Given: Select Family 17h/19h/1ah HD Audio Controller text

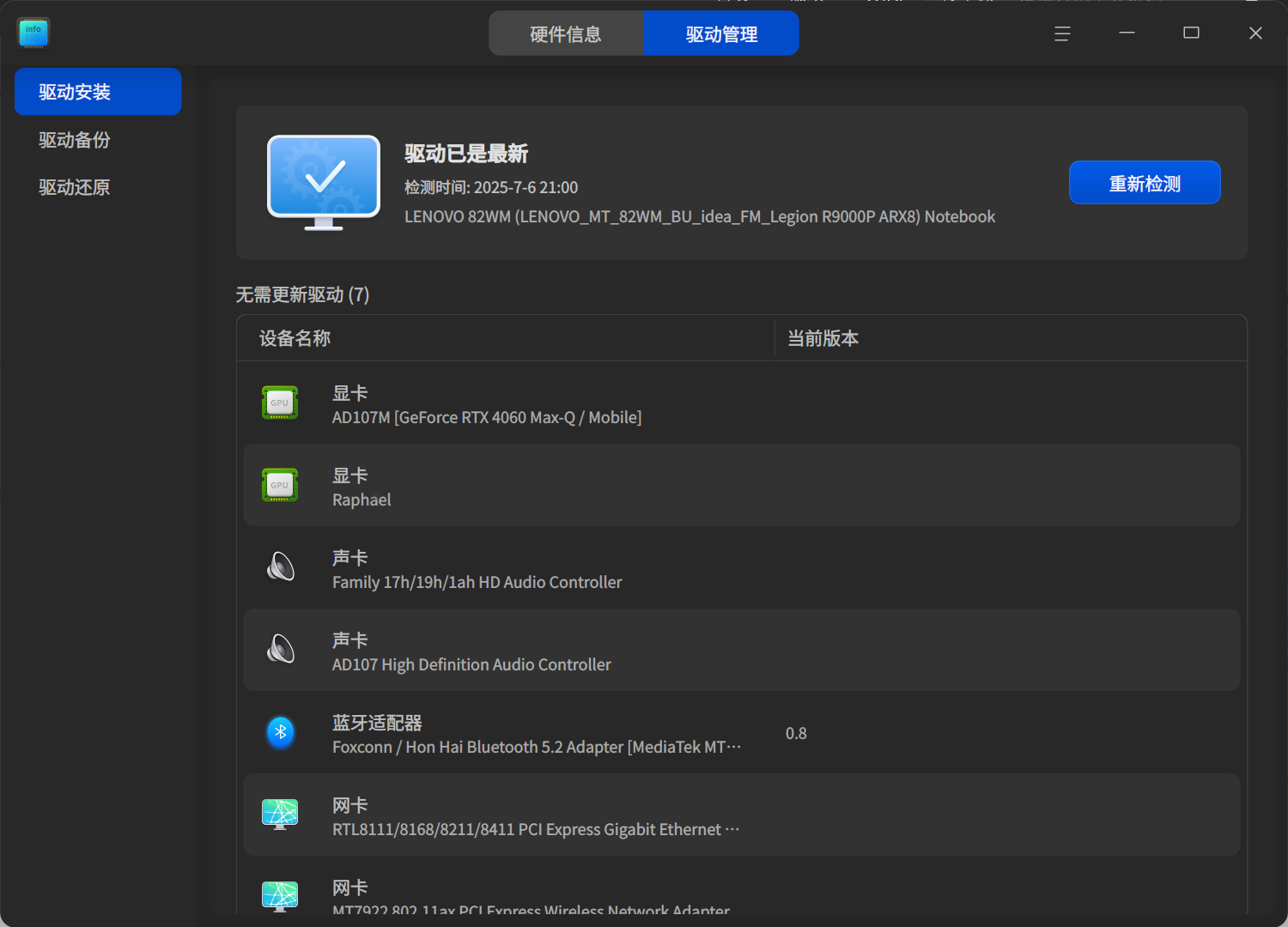Looking at the screenshot, I should point(477,583).
